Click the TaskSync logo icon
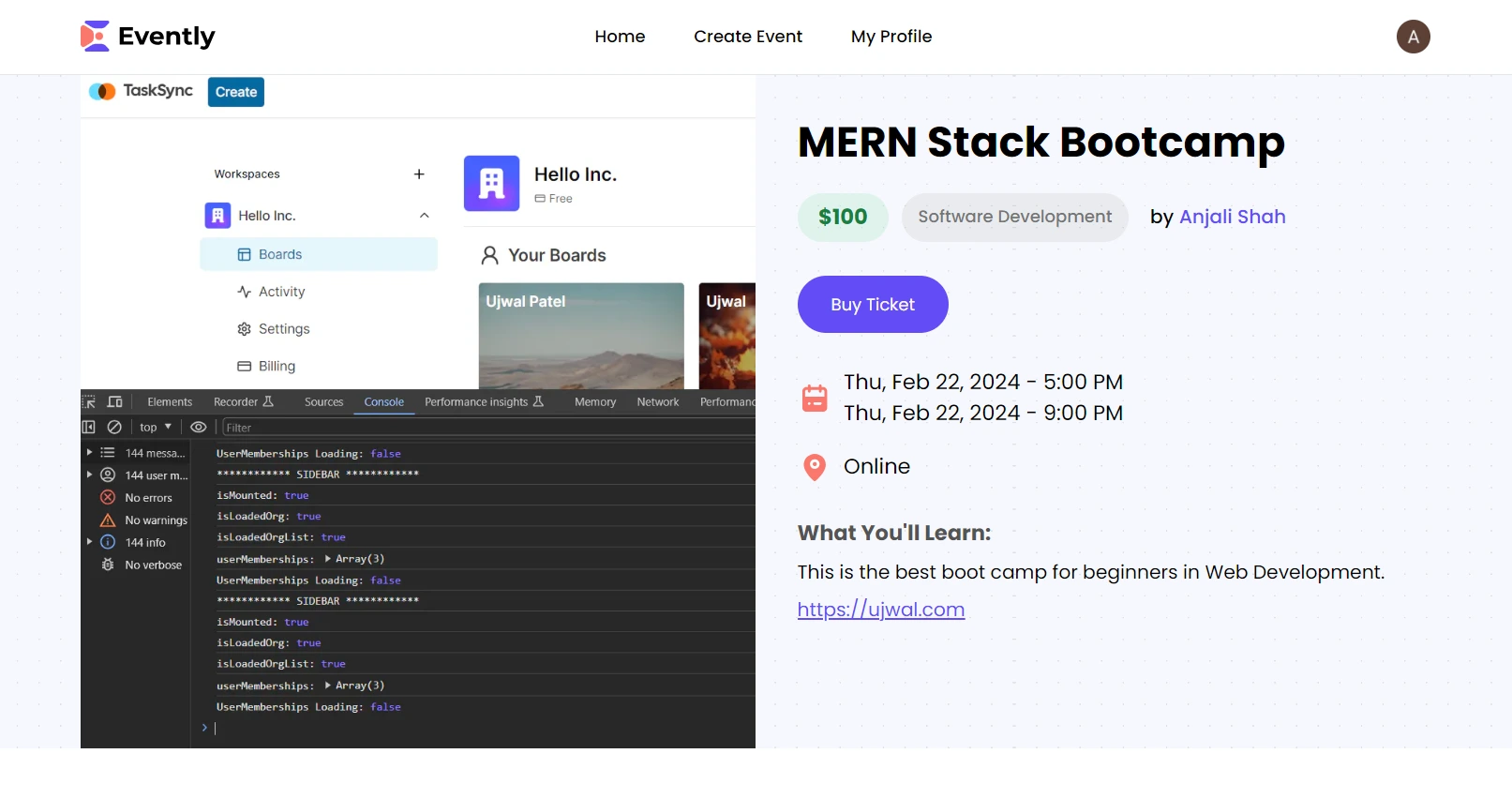Viewport: 1512px width, 799px height. pos(101,91)
